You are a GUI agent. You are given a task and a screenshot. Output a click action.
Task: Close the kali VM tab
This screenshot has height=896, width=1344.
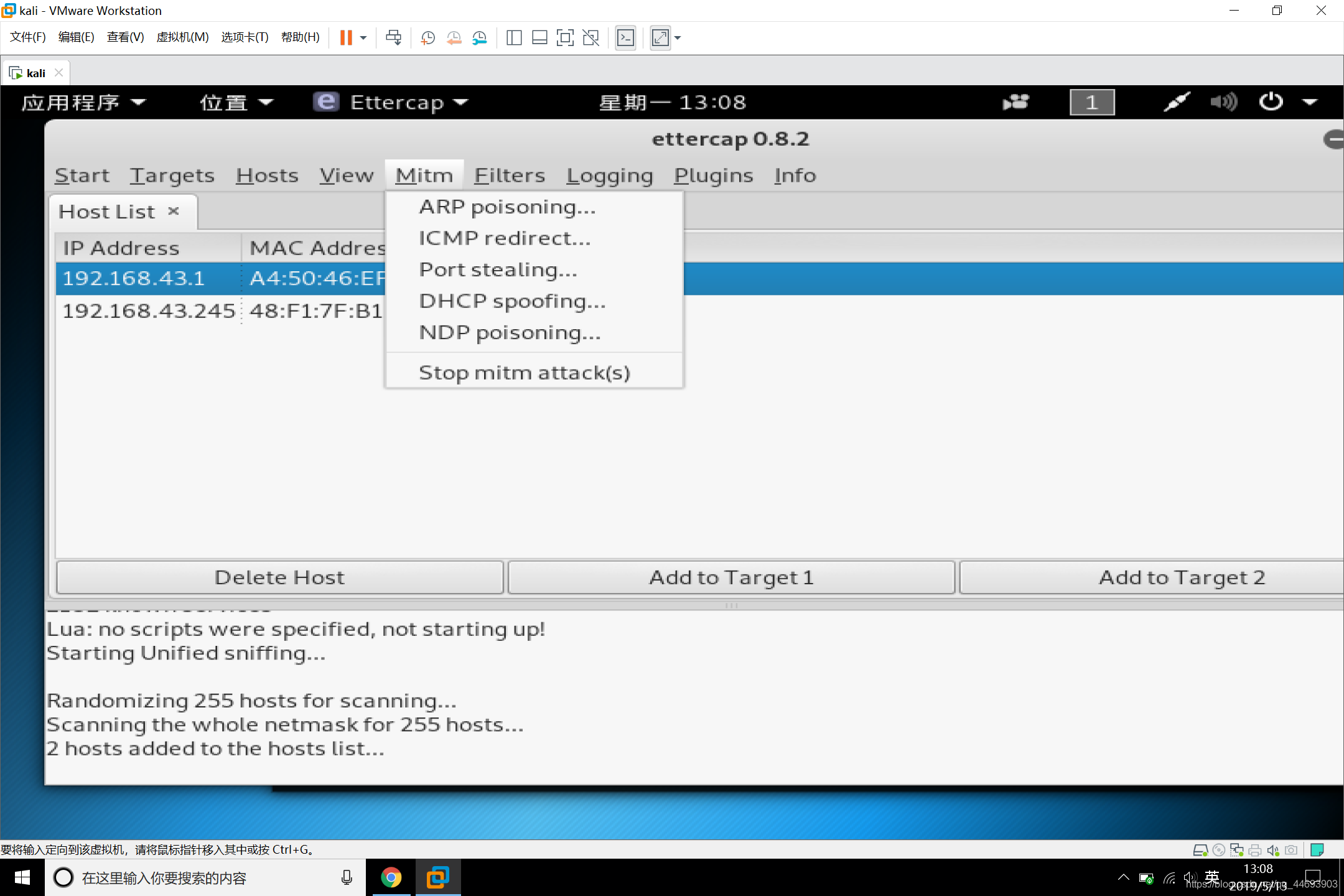59,72
